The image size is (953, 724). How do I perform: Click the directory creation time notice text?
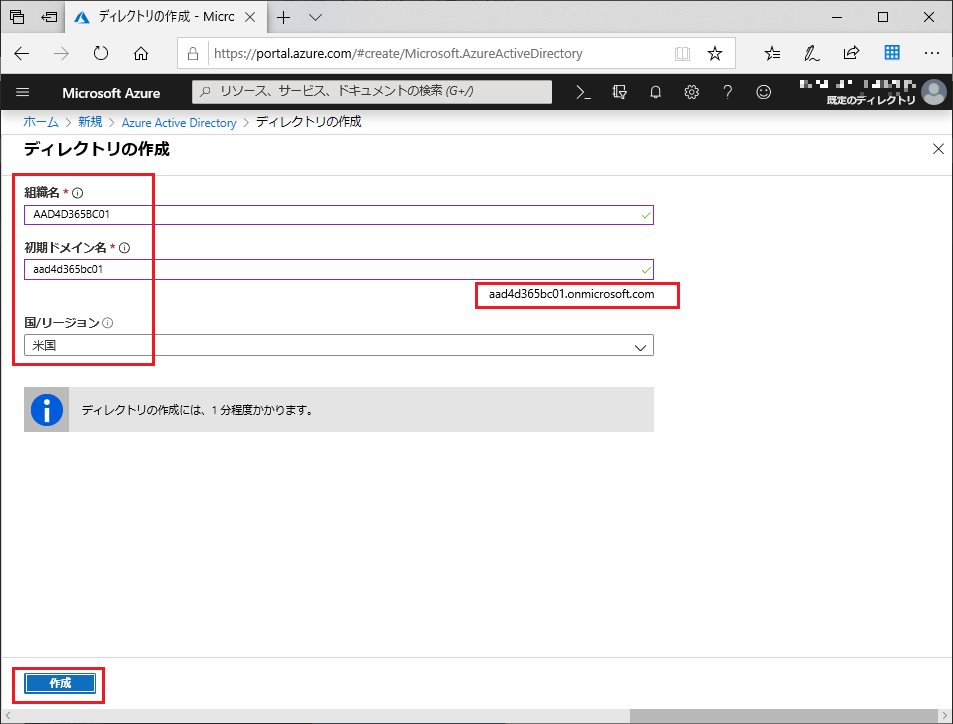click(198, 410)
